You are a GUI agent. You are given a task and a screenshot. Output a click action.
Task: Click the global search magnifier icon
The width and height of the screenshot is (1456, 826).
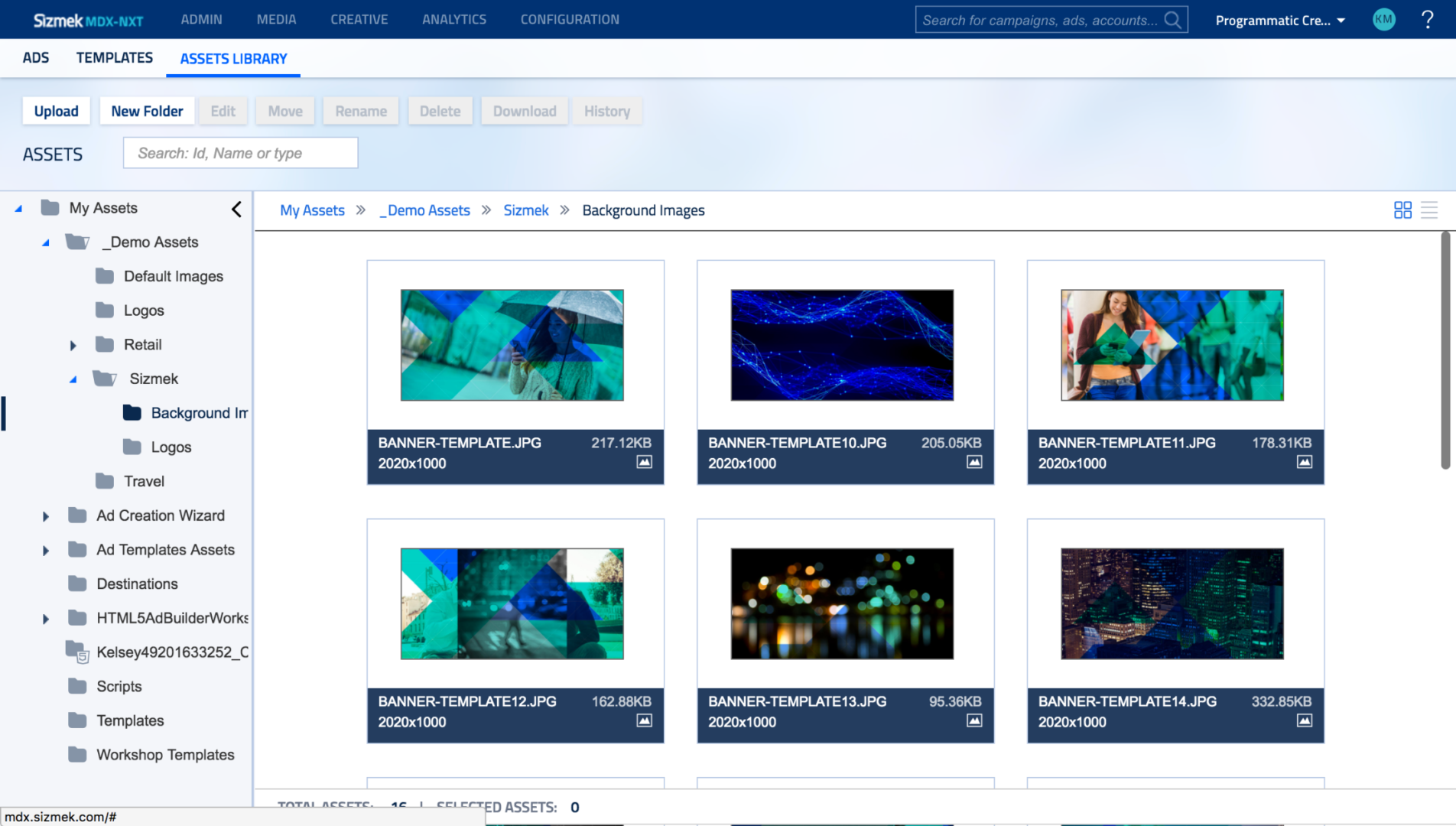click(x=1172, y=20)
